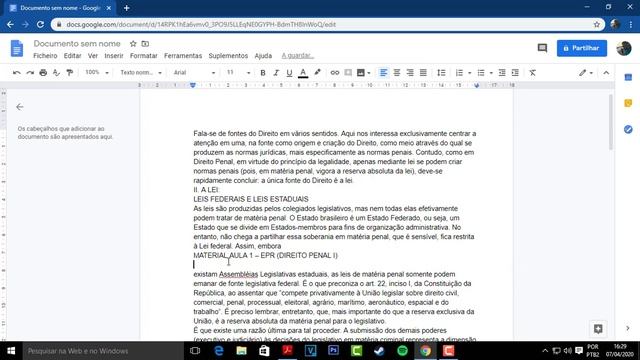
Task: Select the paint format tool
Action: tap(70, 73)
